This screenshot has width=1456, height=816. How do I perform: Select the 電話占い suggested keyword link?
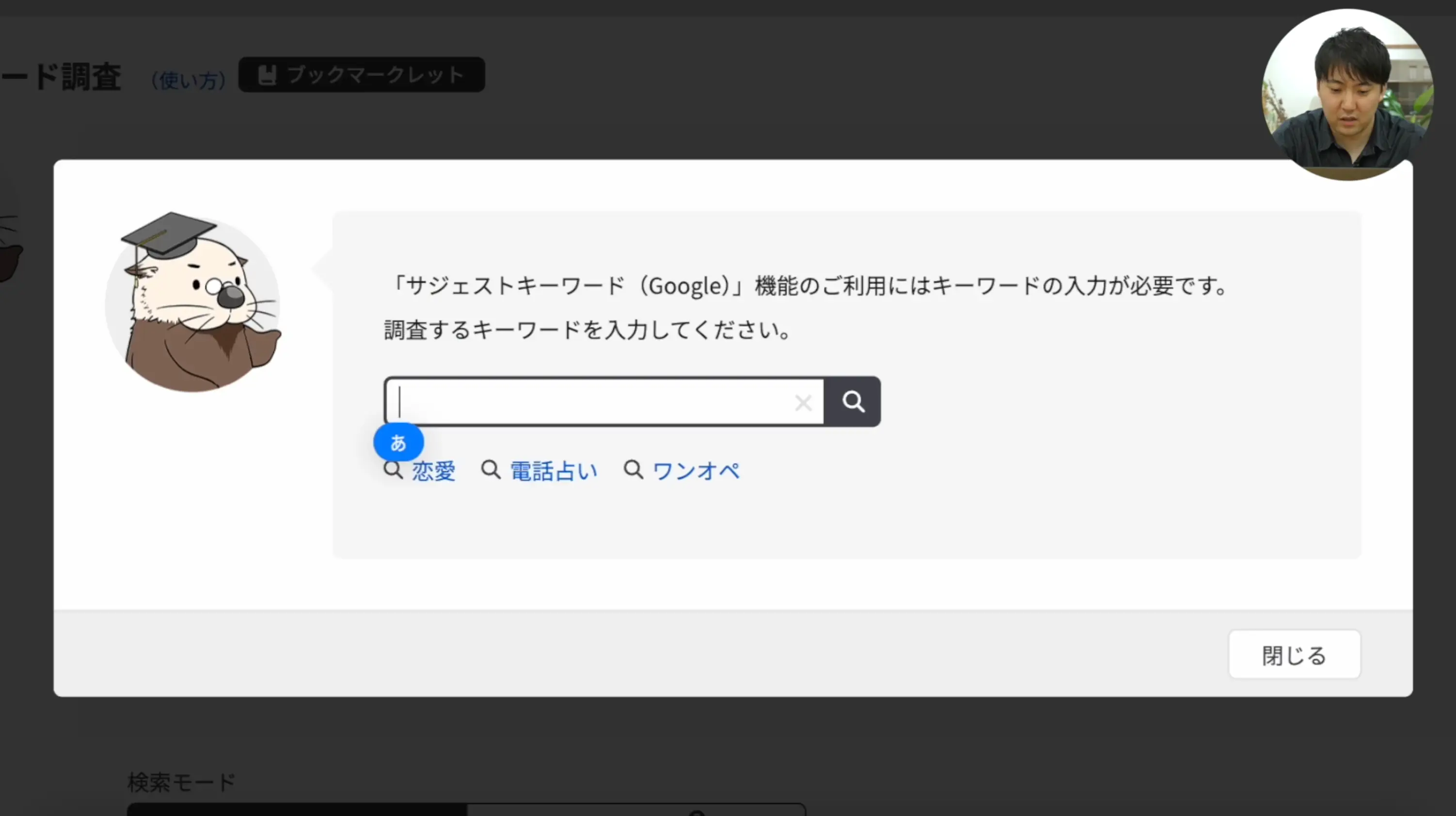[554, 471]
